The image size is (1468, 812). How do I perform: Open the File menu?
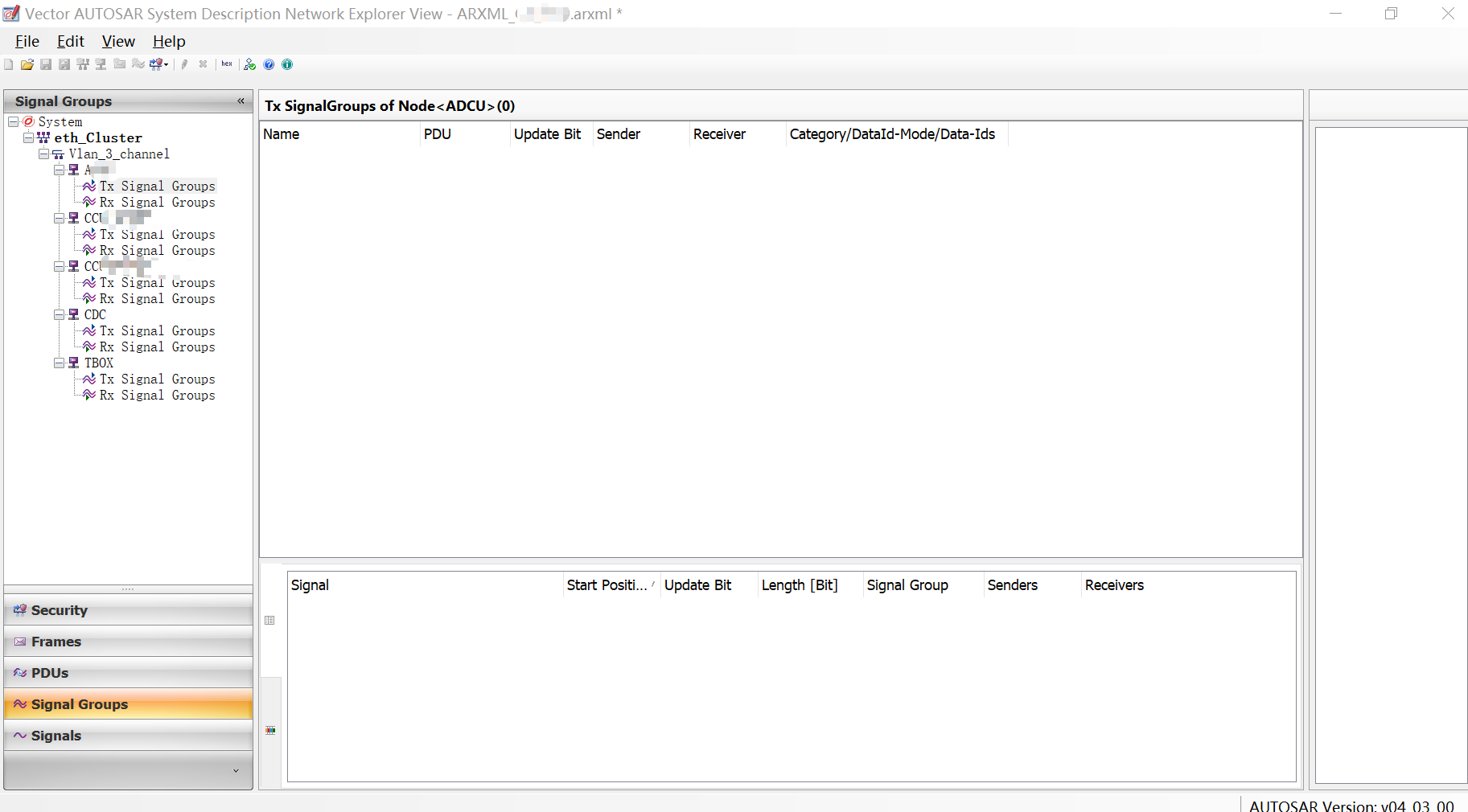coord(27,41)
